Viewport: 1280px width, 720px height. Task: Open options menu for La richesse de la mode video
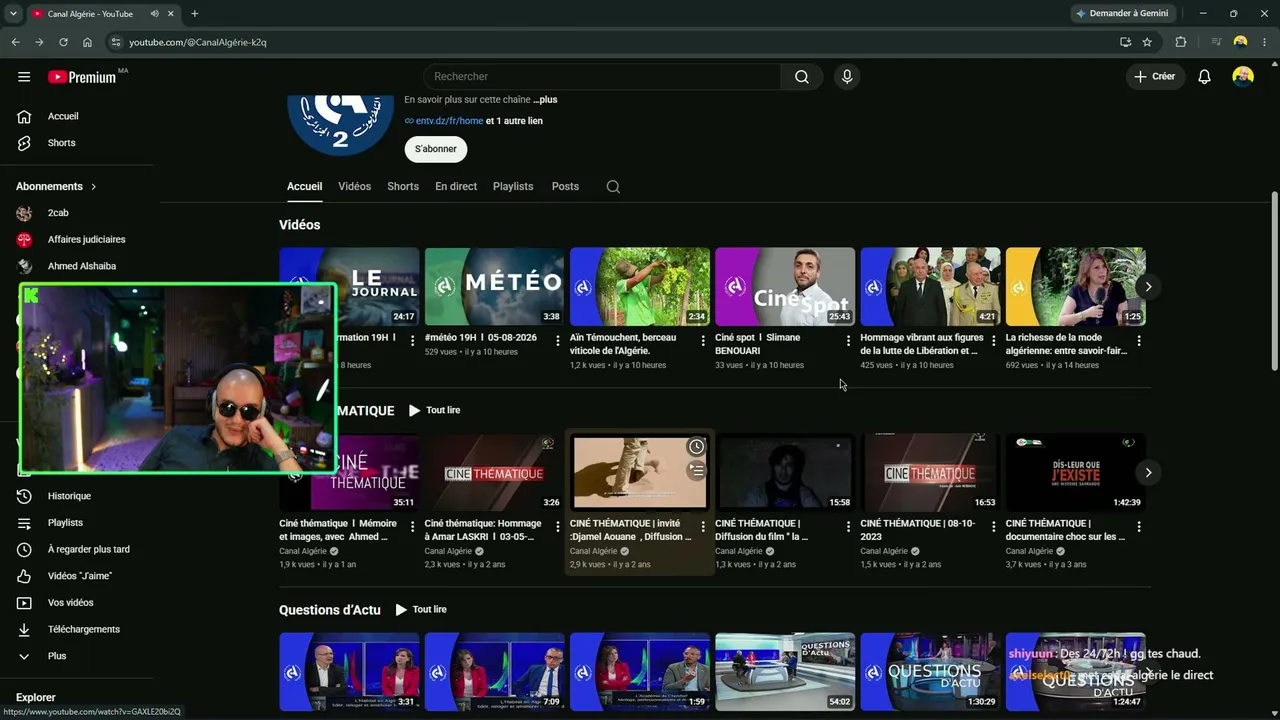1139,341
